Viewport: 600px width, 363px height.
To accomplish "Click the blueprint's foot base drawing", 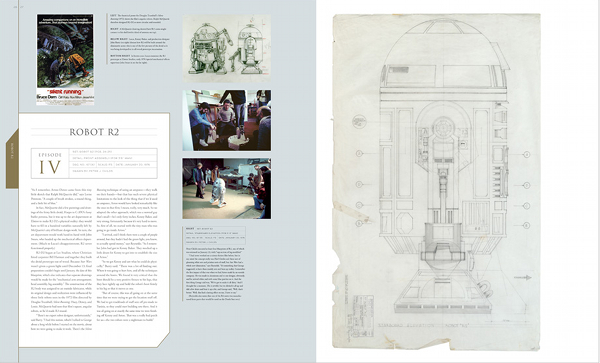I will tap(443, 292).
